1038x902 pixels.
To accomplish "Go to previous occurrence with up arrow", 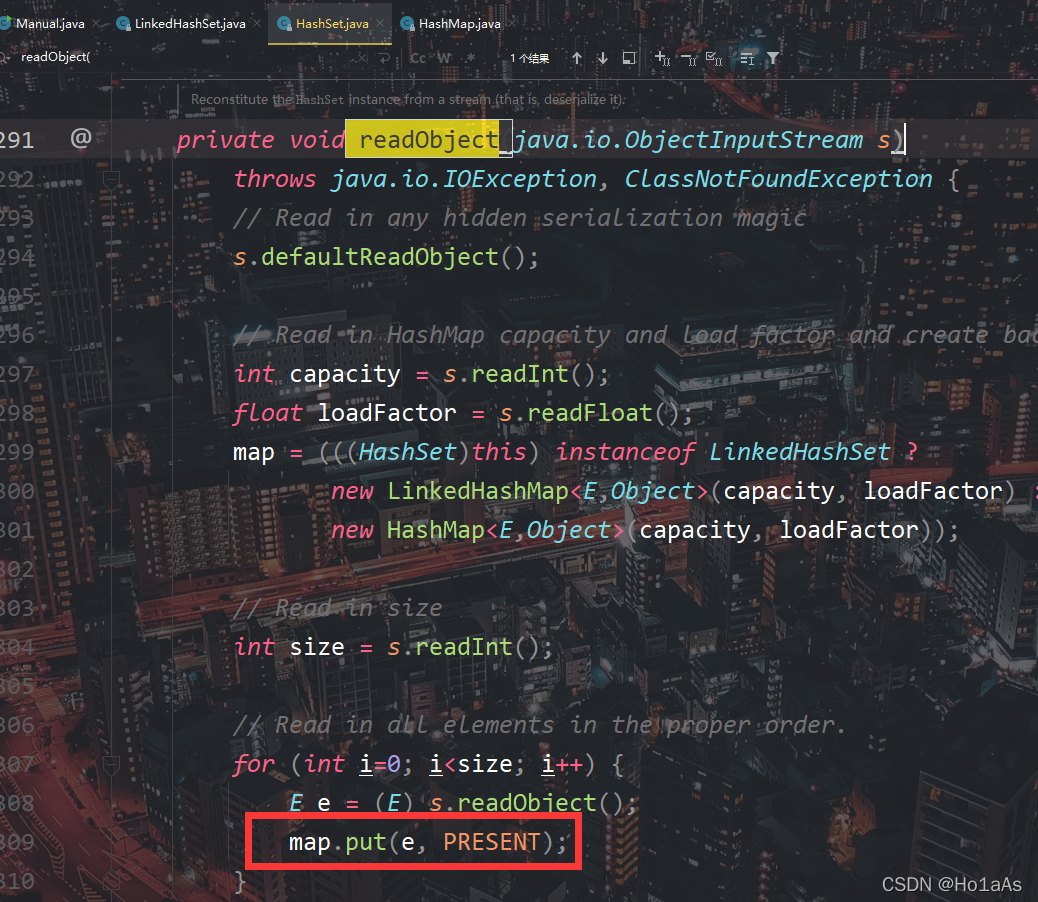I will pyautogui.click(x=577, y=58).
